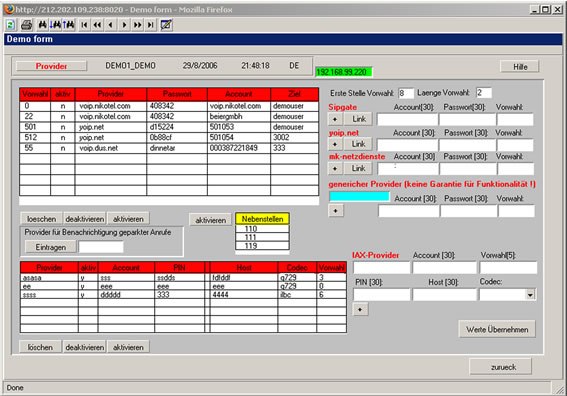Jump to last record icon

pos(150,25)
